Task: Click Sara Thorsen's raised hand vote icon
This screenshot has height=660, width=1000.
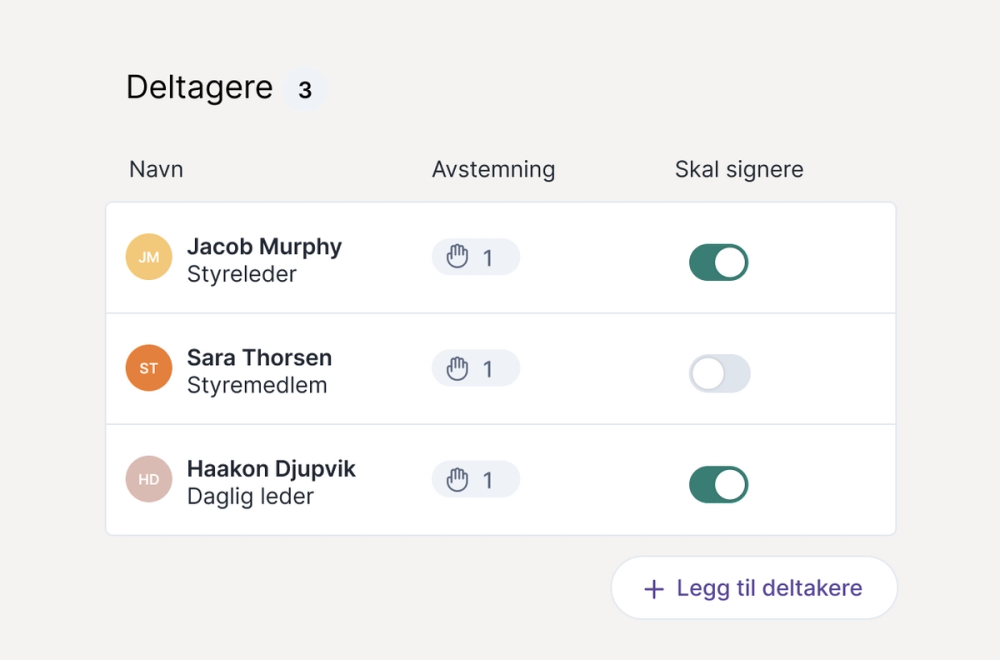Action: (x=458, y=369)
